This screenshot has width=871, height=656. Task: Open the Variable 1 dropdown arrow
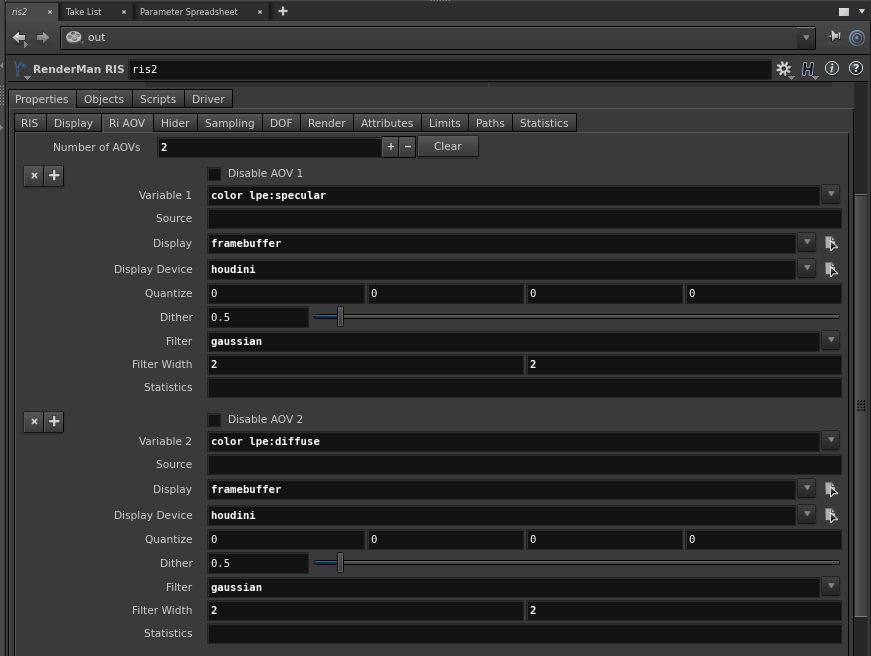831,194
